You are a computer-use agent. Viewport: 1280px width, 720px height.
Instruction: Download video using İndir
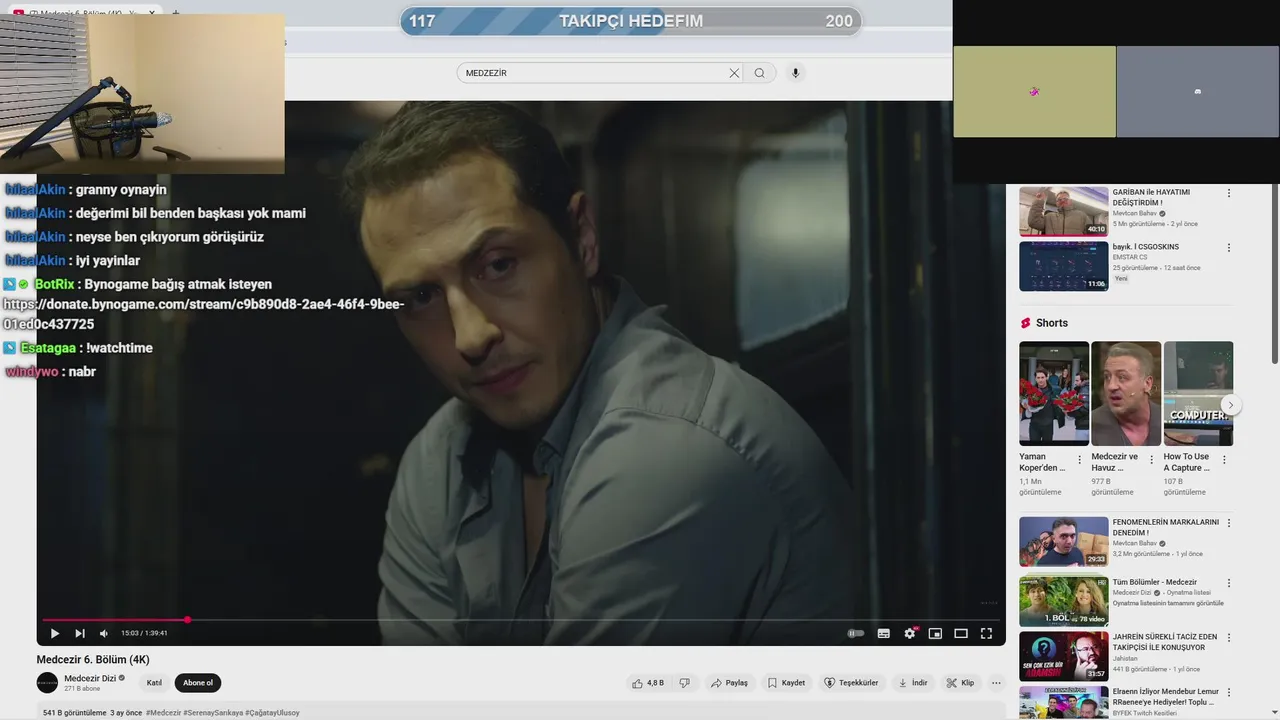click(913, 683)
